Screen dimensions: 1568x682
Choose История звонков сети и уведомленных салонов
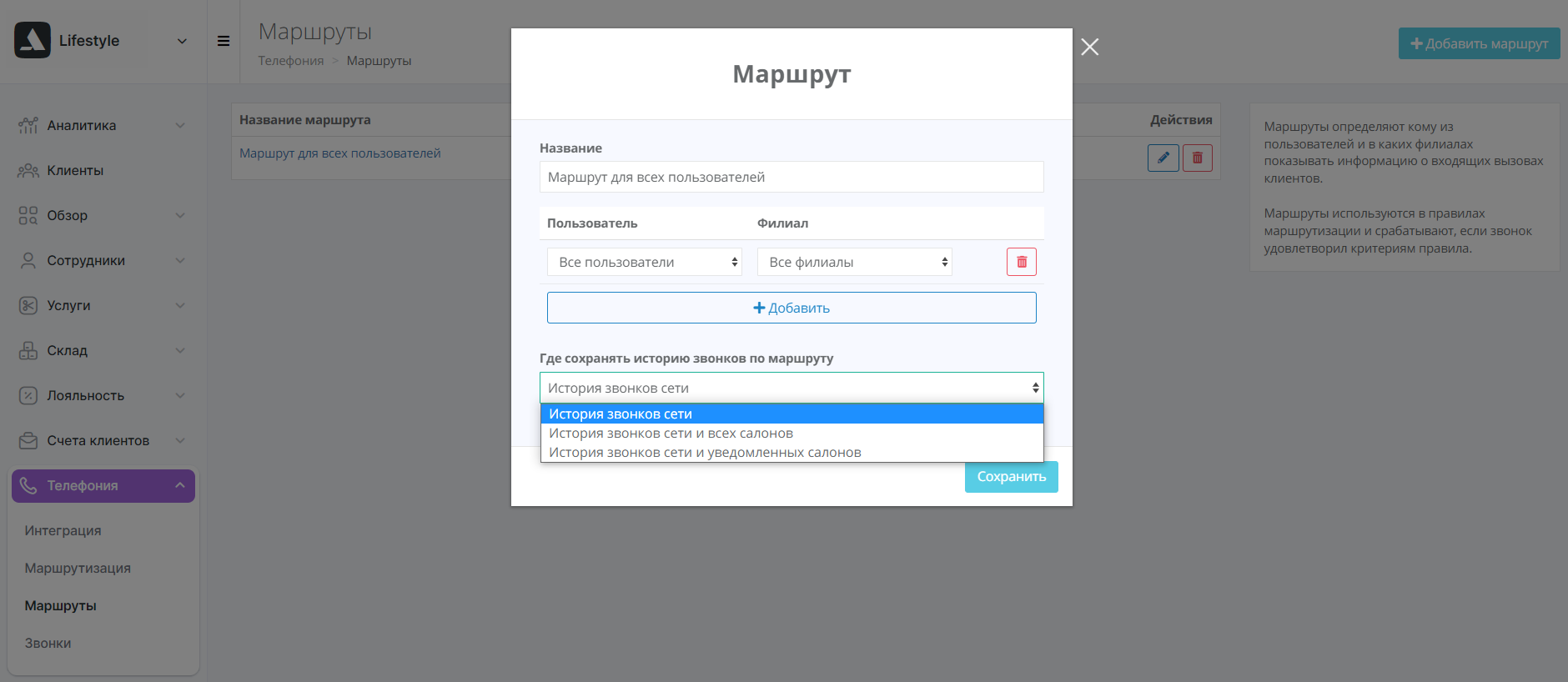(x=705, y=453)
